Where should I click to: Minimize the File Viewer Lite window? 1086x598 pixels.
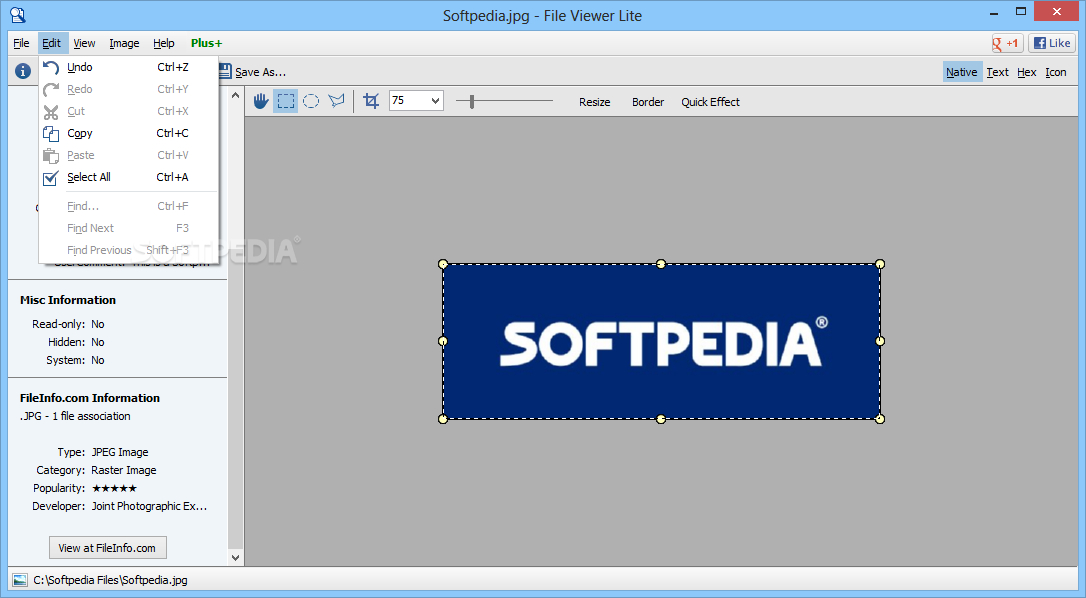[x=994, y=12]
